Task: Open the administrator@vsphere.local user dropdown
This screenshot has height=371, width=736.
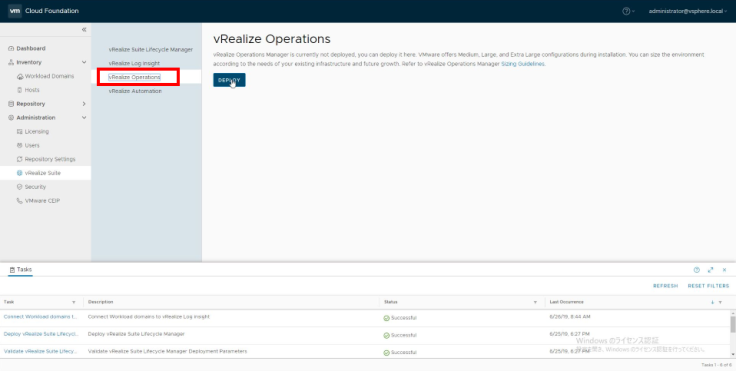Action: [688, 11]
